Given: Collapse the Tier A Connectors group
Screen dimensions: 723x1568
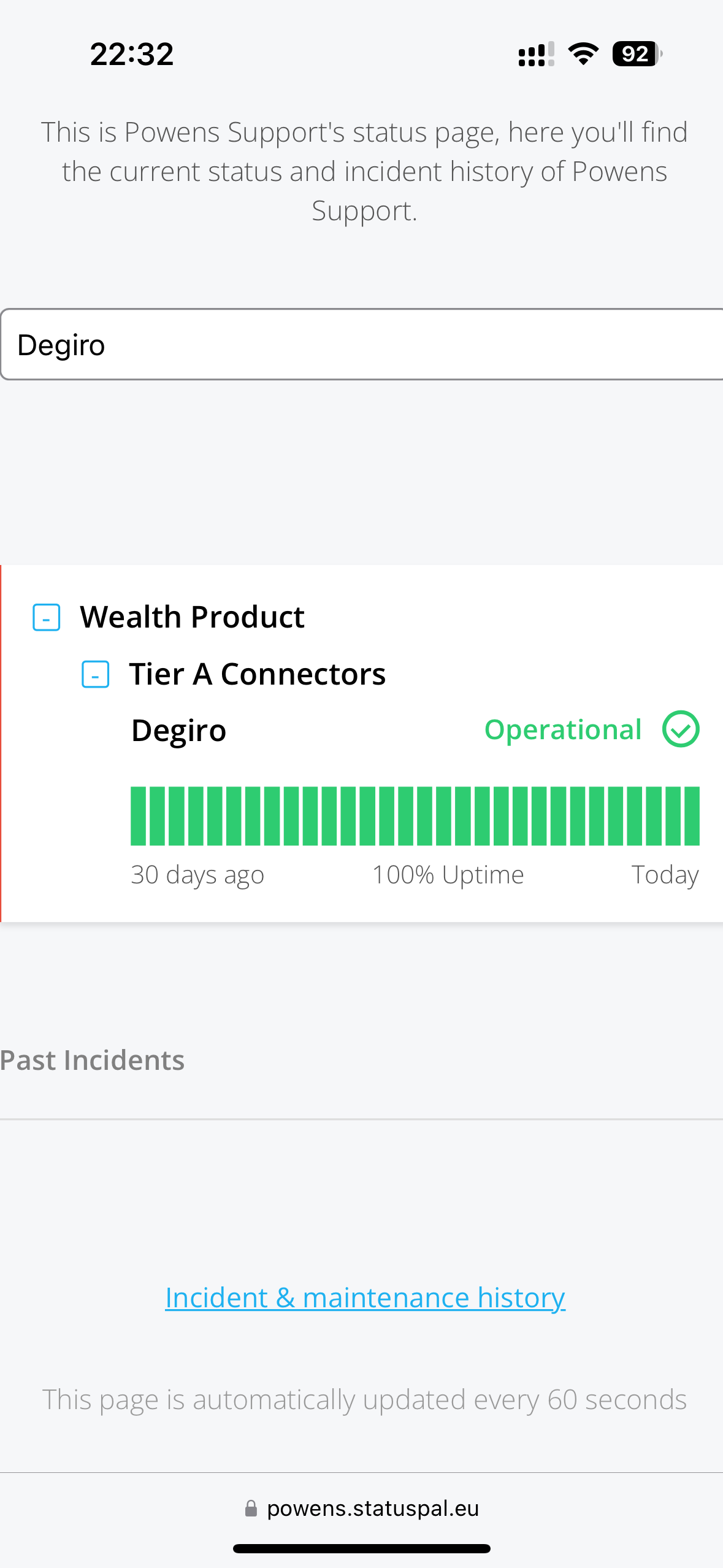Looking at the screenshot, I should point(96,674).
